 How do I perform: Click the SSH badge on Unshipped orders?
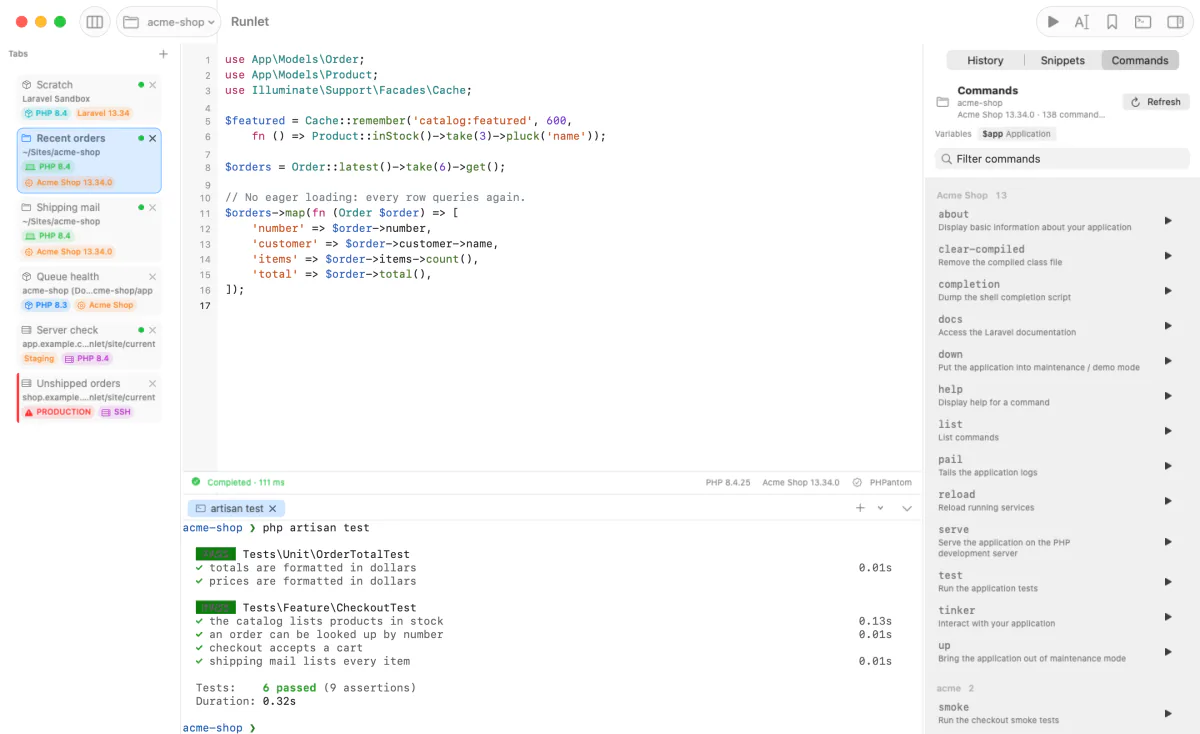pos(116,412)
